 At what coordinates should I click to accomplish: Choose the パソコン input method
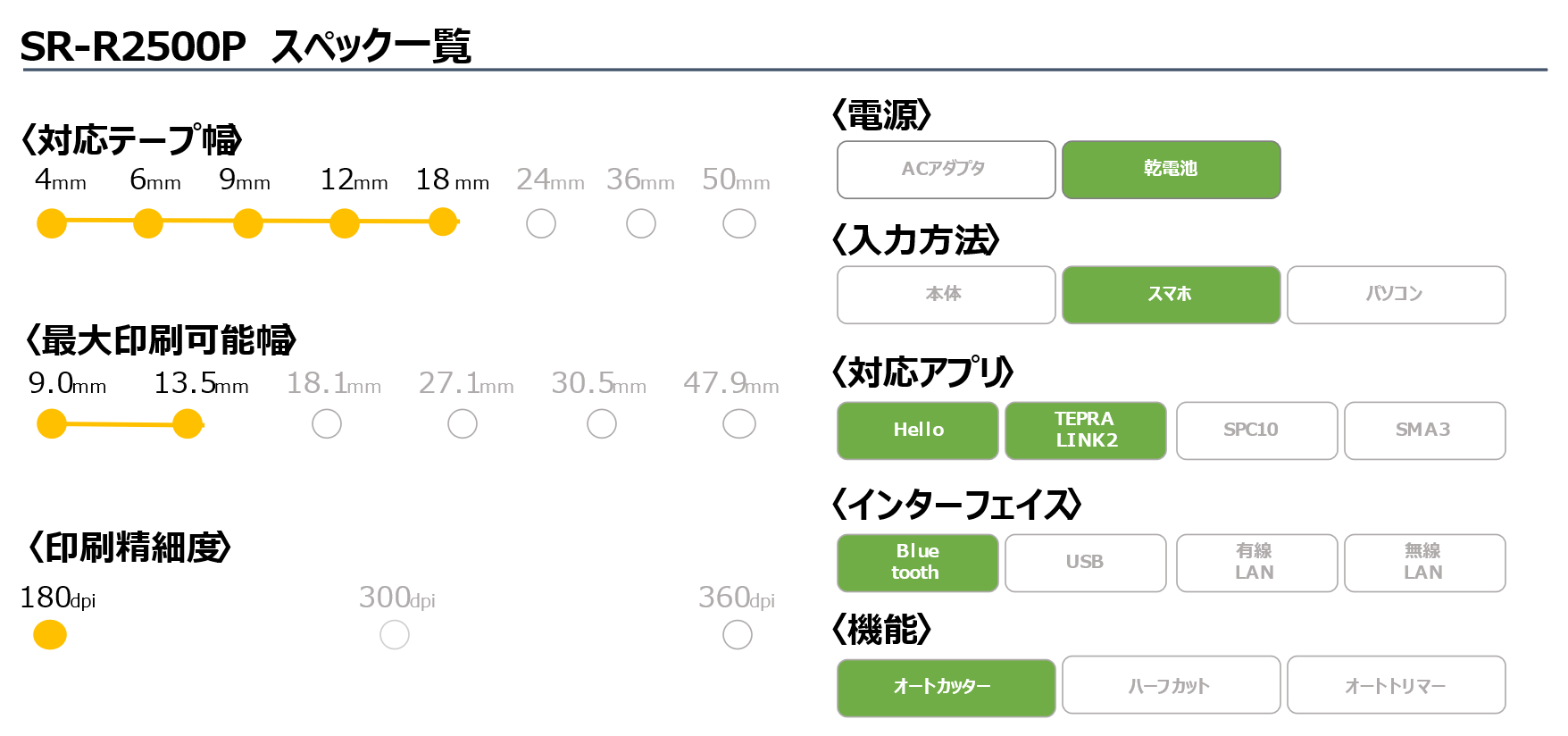pos(1397,295)
